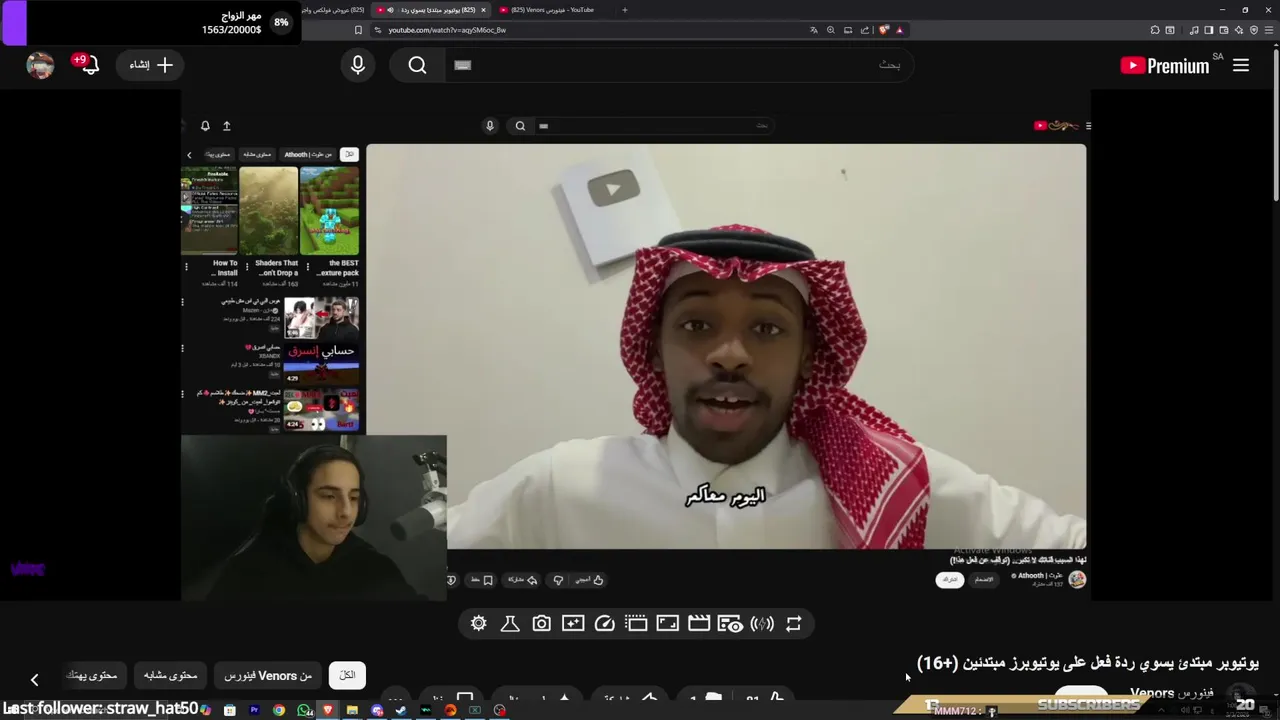Click the Brave Rewards triangle icon
This screenshot has height=720, width=1280.
899,30
